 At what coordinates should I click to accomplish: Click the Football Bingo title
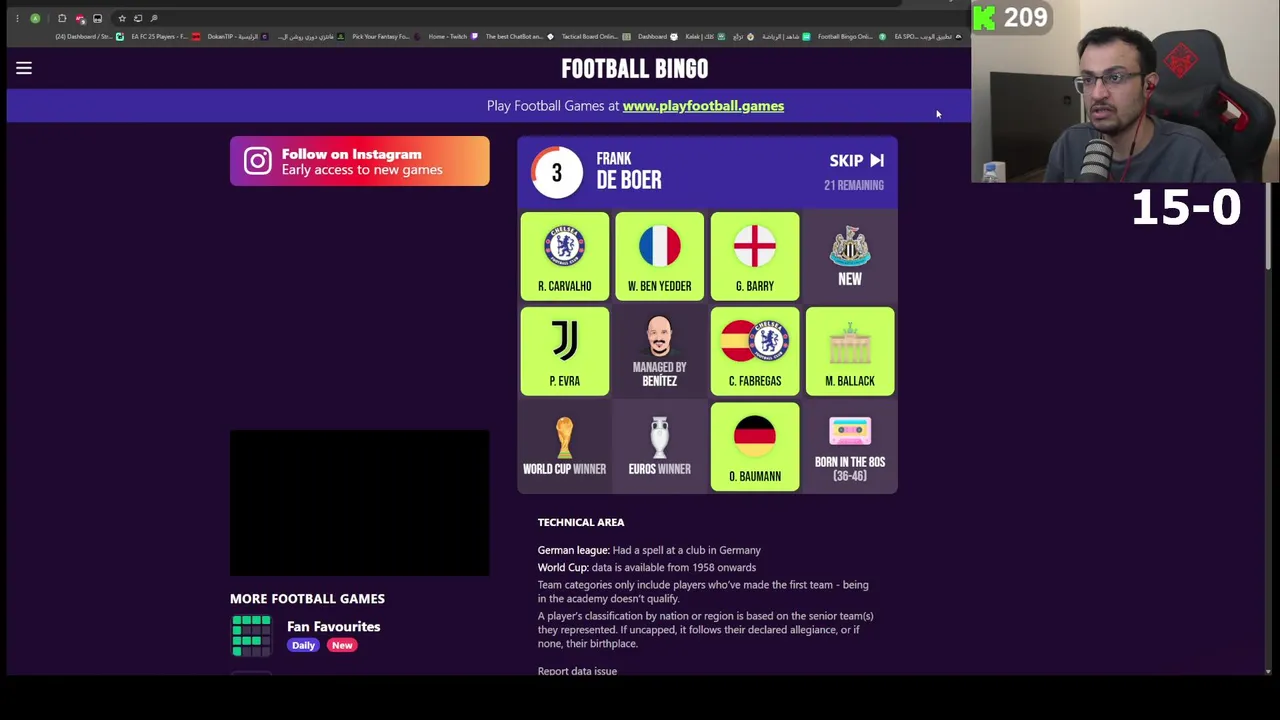click(x=635, y=68)
